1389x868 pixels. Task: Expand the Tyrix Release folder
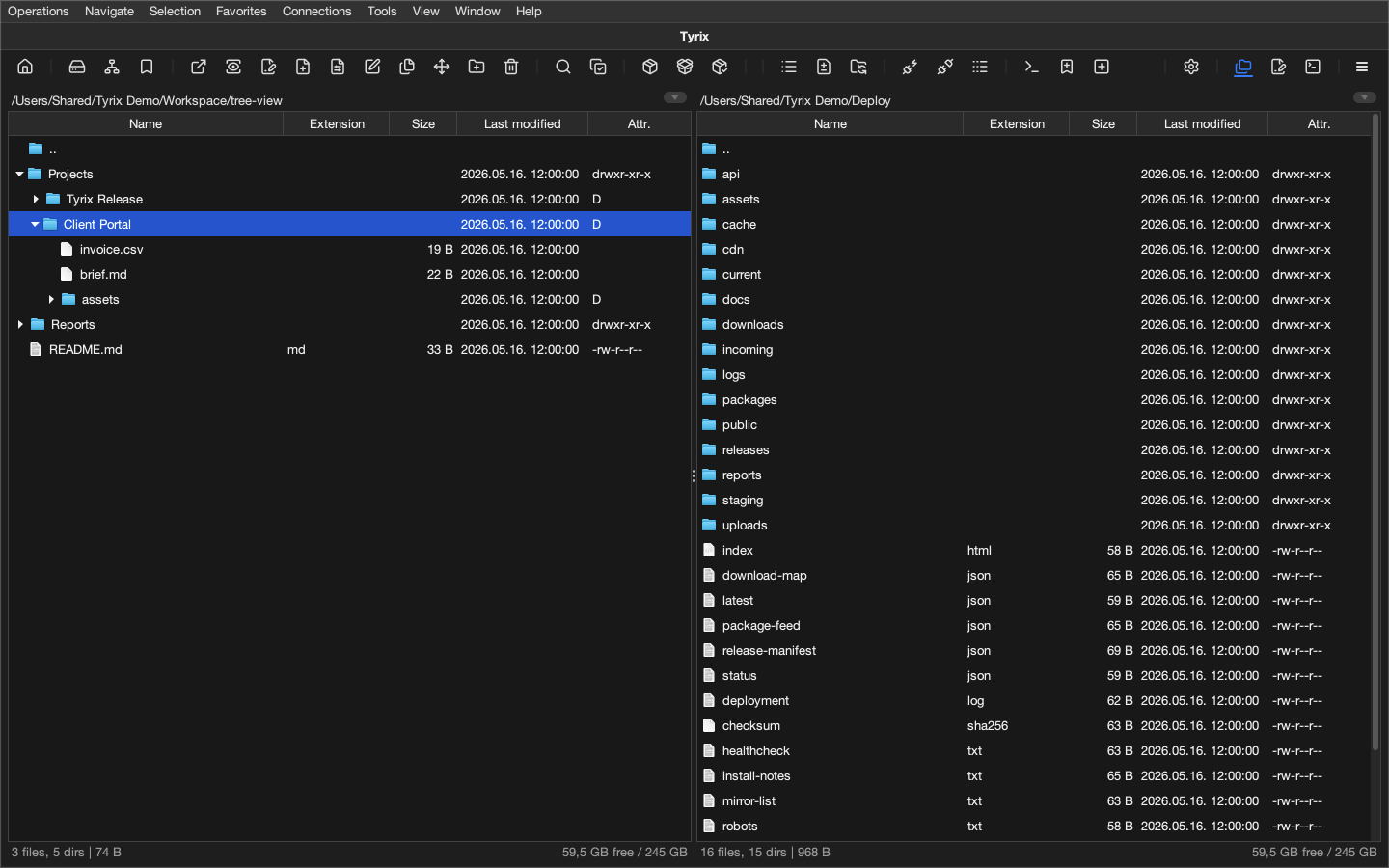pos(36,199)
